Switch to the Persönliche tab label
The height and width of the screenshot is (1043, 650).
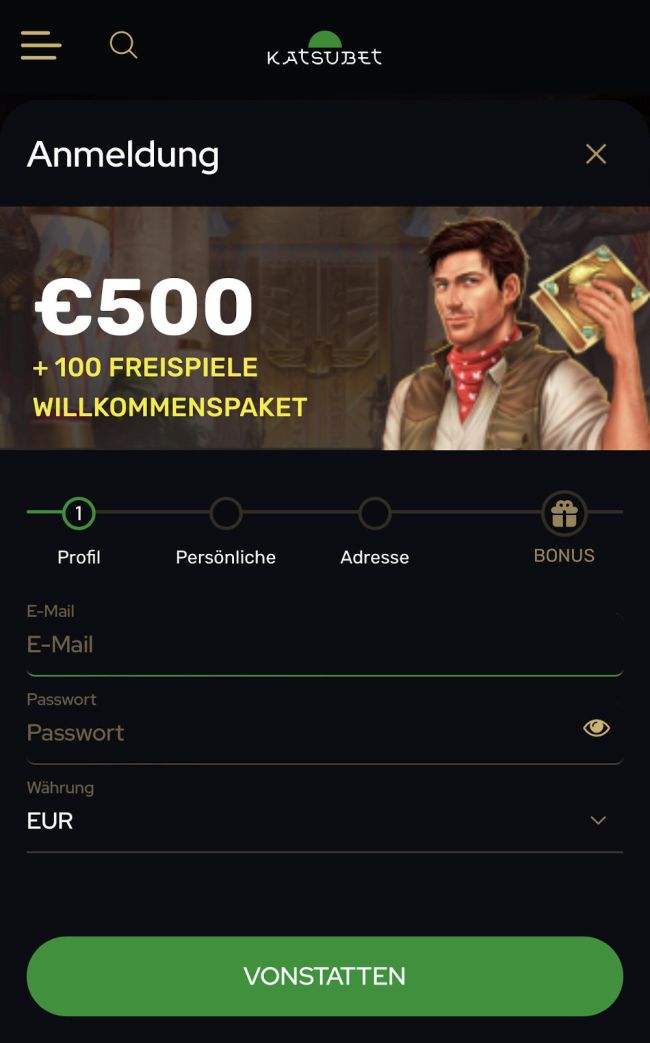[x=226, y=557]
